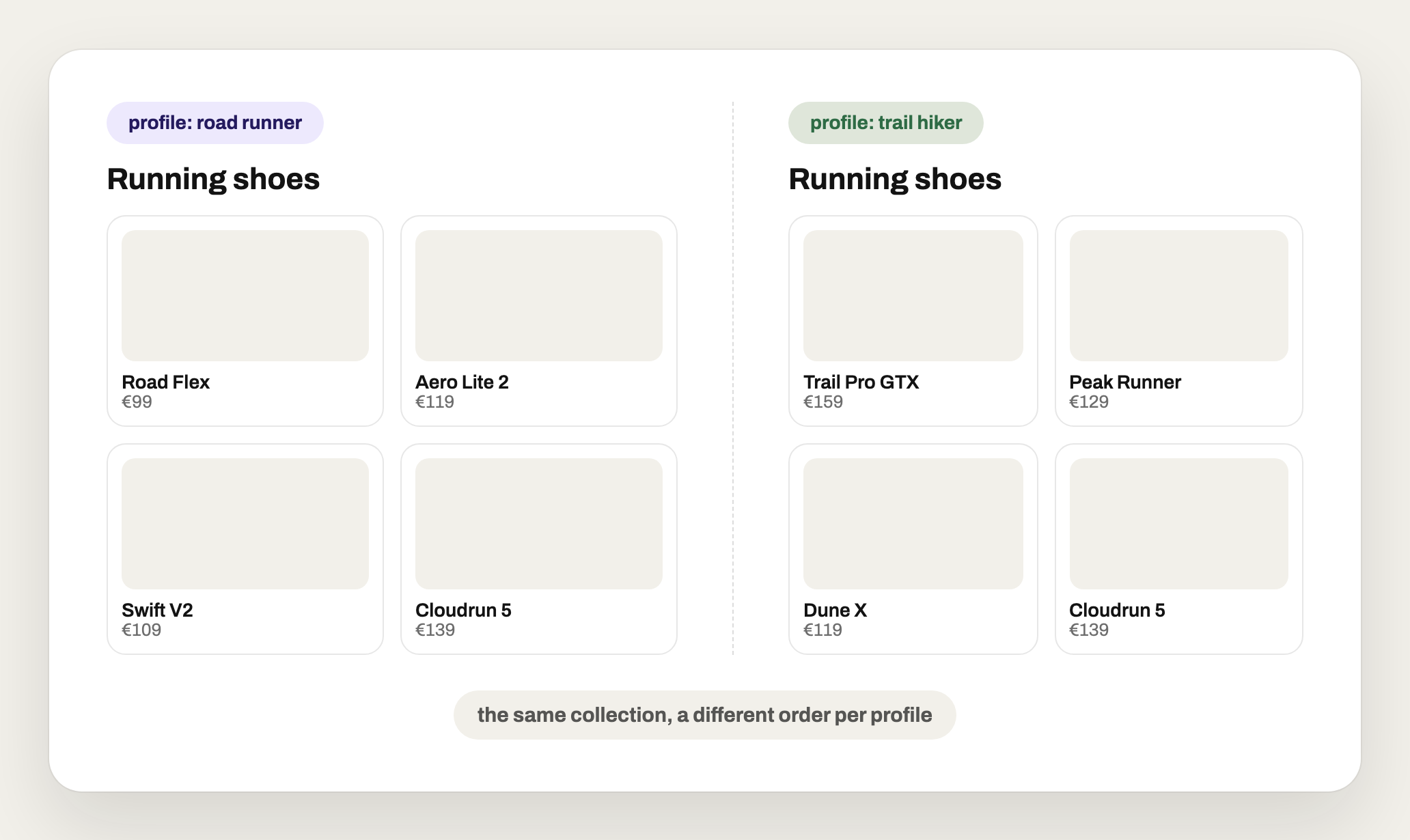Select the 'Road Flex' product name
1410x840 pixels.
[x=165, y=382]
